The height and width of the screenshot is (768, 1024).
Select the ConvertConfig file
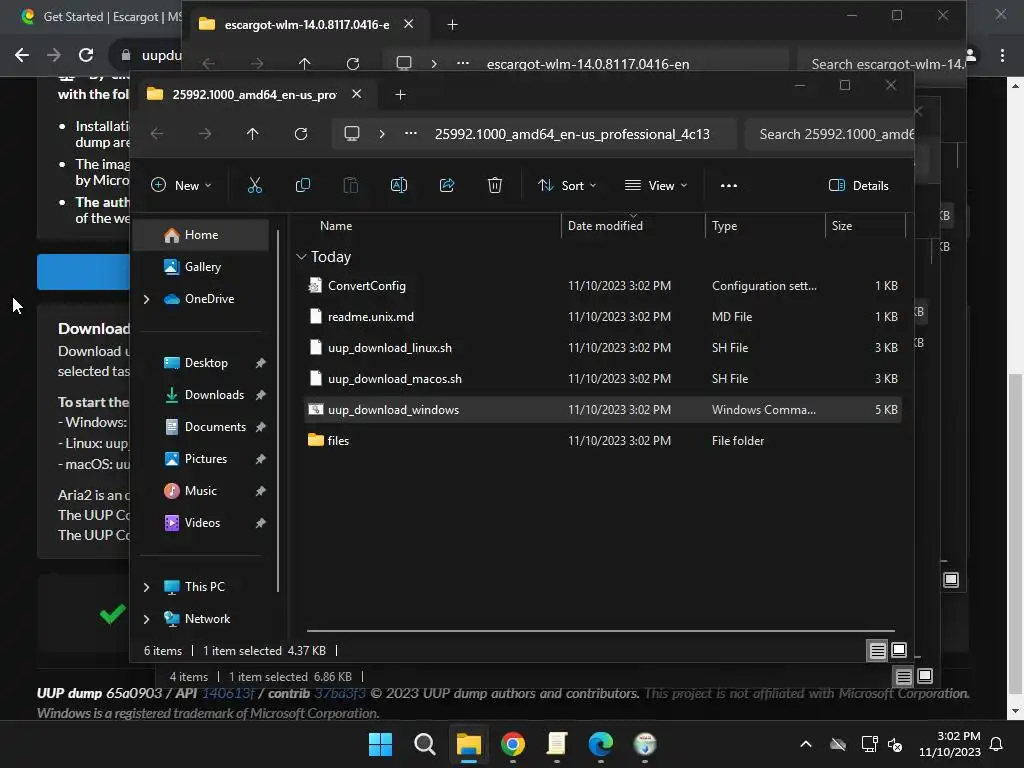[603, 285]
